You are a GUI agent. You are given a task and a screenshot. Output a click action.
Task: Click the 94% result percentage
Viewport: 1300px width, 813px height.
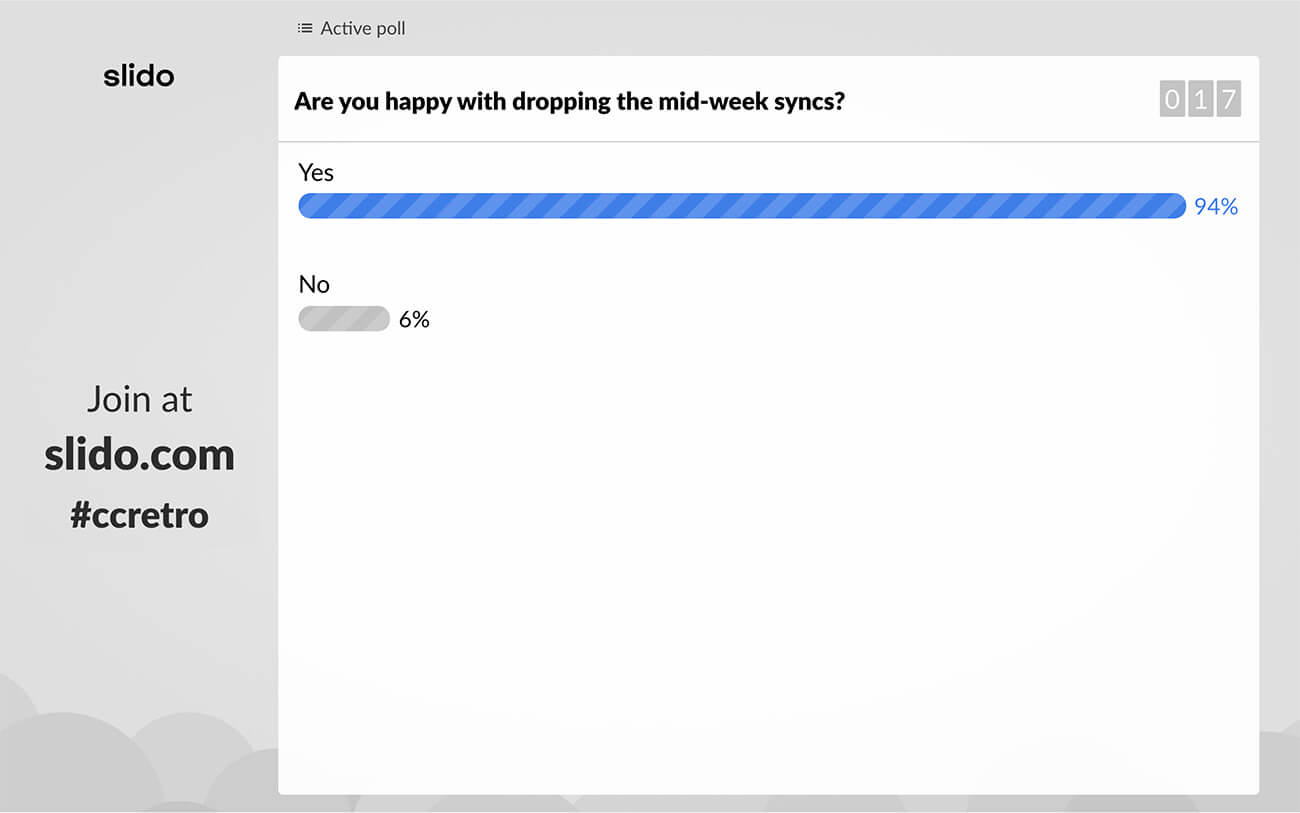click(1216, 206)
